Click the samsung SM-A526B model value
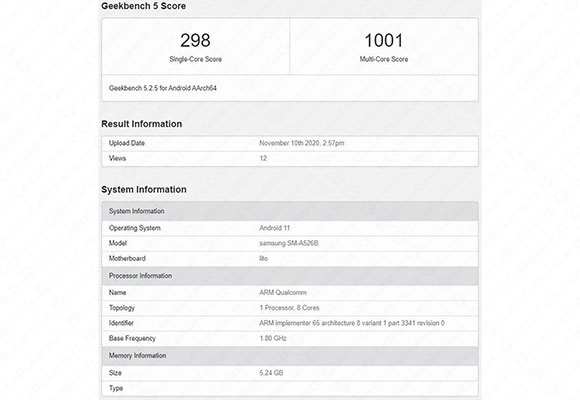 pyautogui.click(x=289, y=243)
